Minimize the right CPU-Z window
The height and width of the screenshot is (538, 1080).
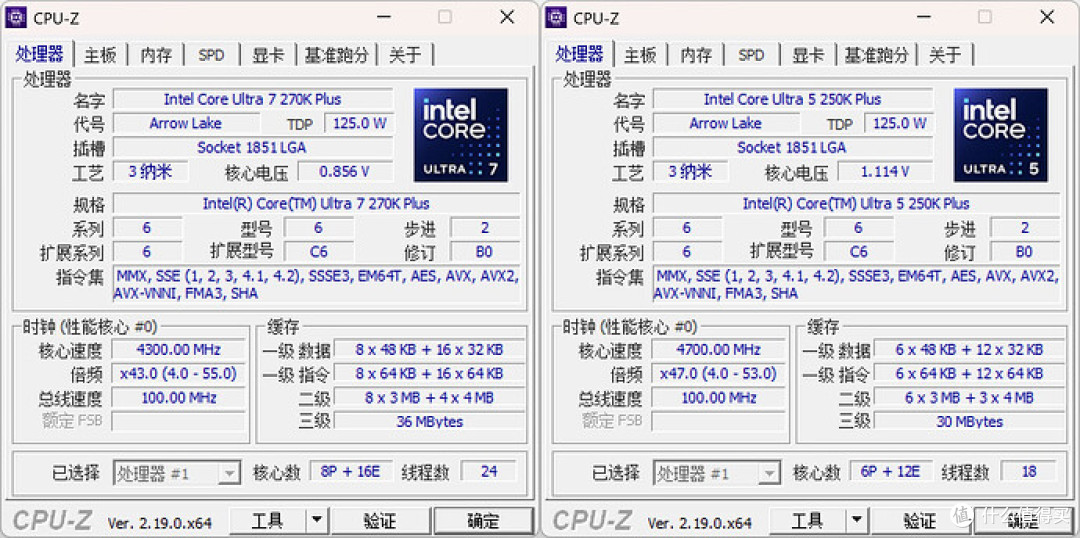[922, 17]
